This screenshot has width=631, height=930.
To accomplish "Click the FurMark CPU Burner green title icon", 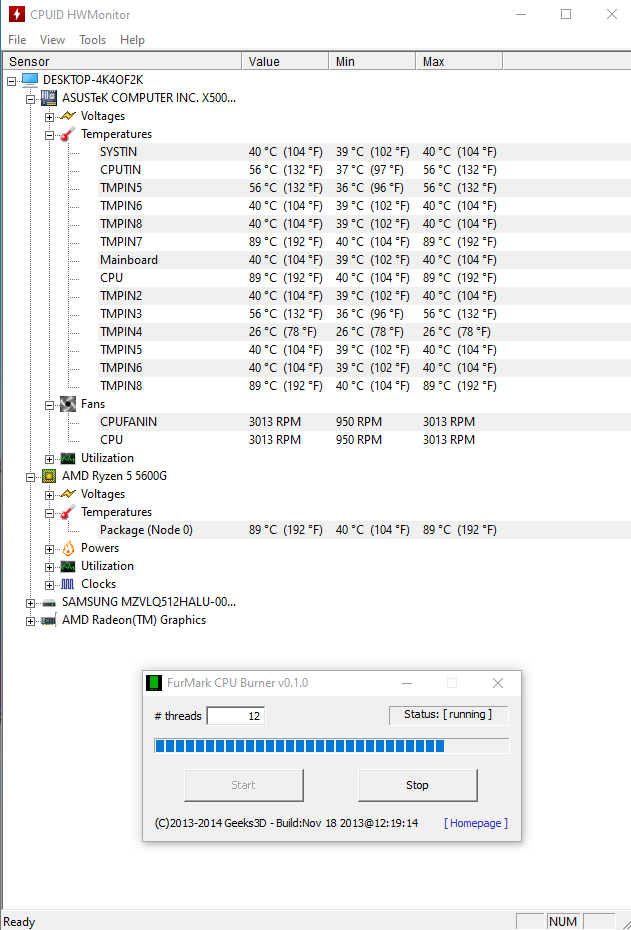I will [154, 683].
